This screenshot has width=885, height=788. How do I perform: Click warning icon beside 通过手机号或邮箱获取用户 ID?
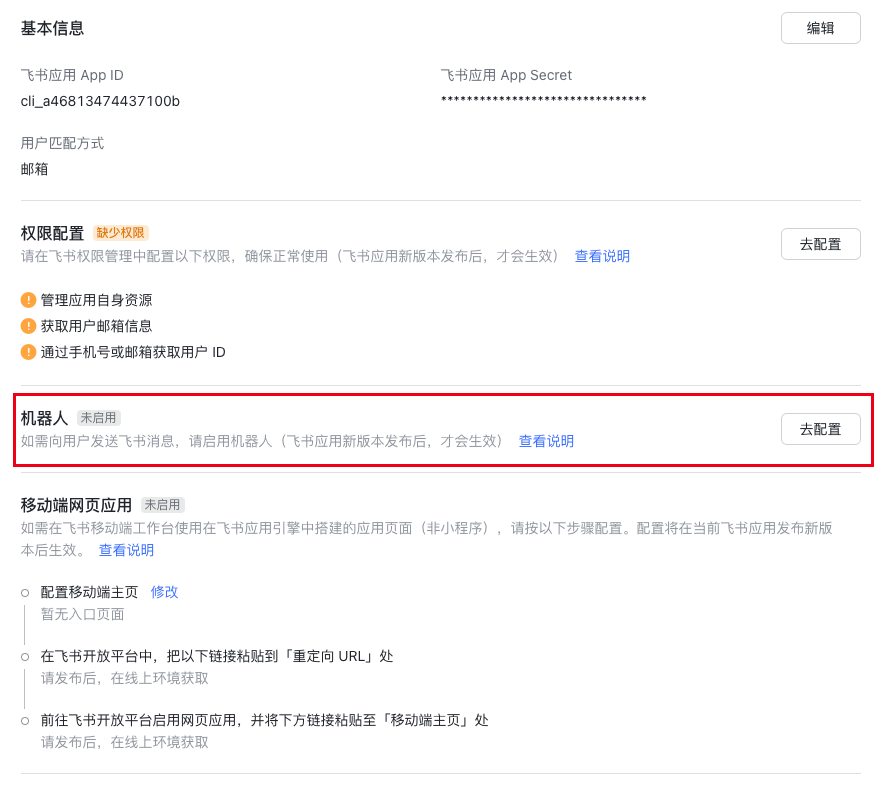point(28,352)
